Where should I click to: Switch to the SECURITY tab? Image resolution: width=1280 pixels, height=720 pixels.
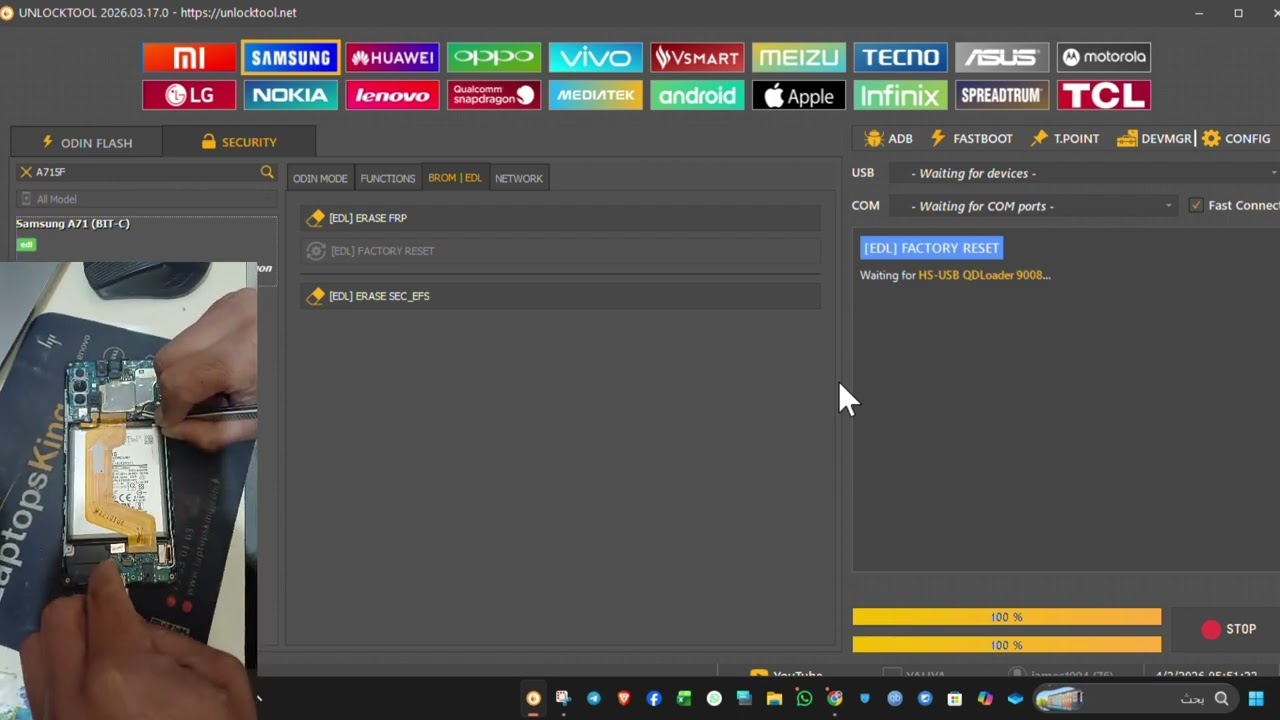point(238,142)
